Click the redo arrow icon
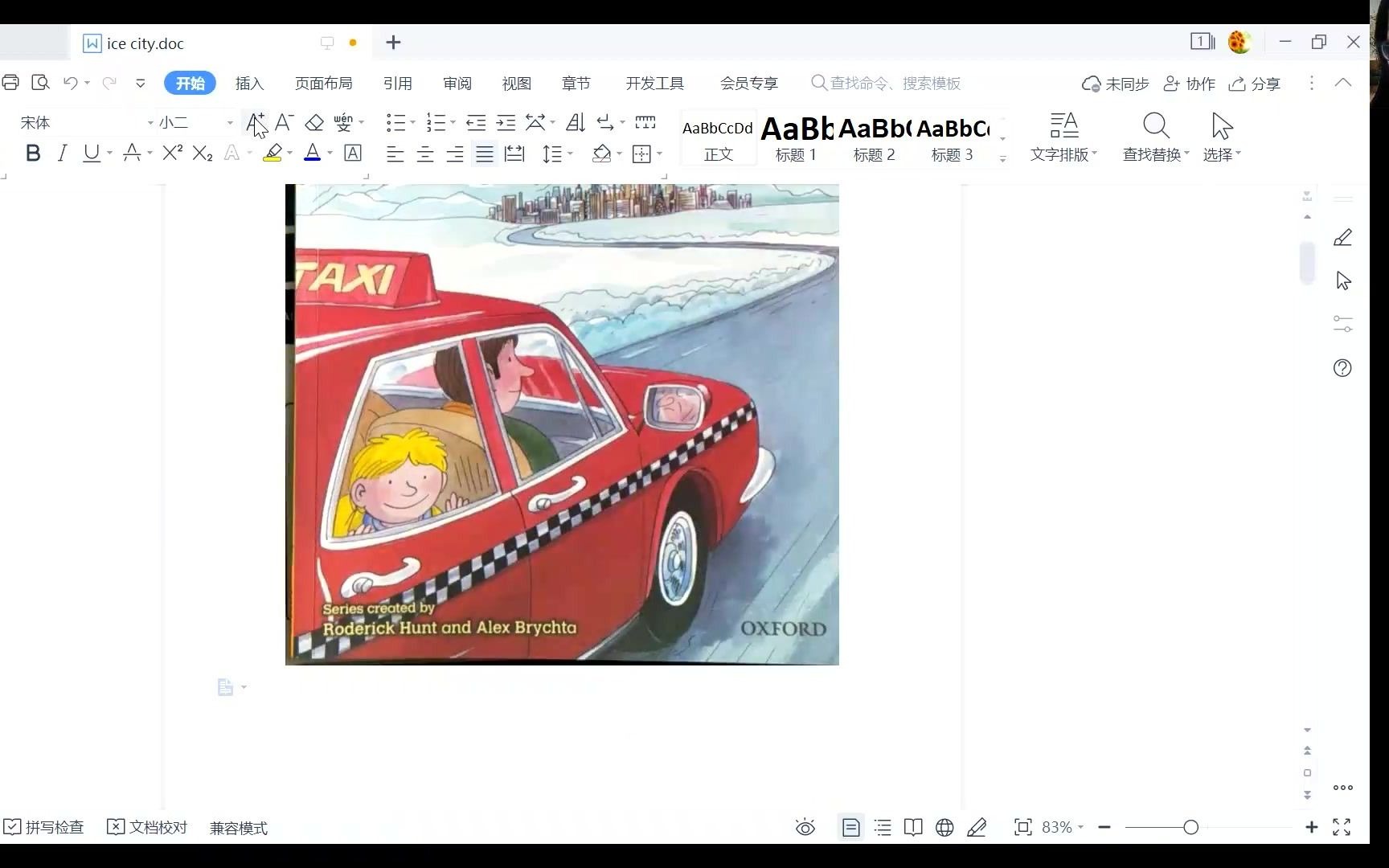 click(109, 83)
